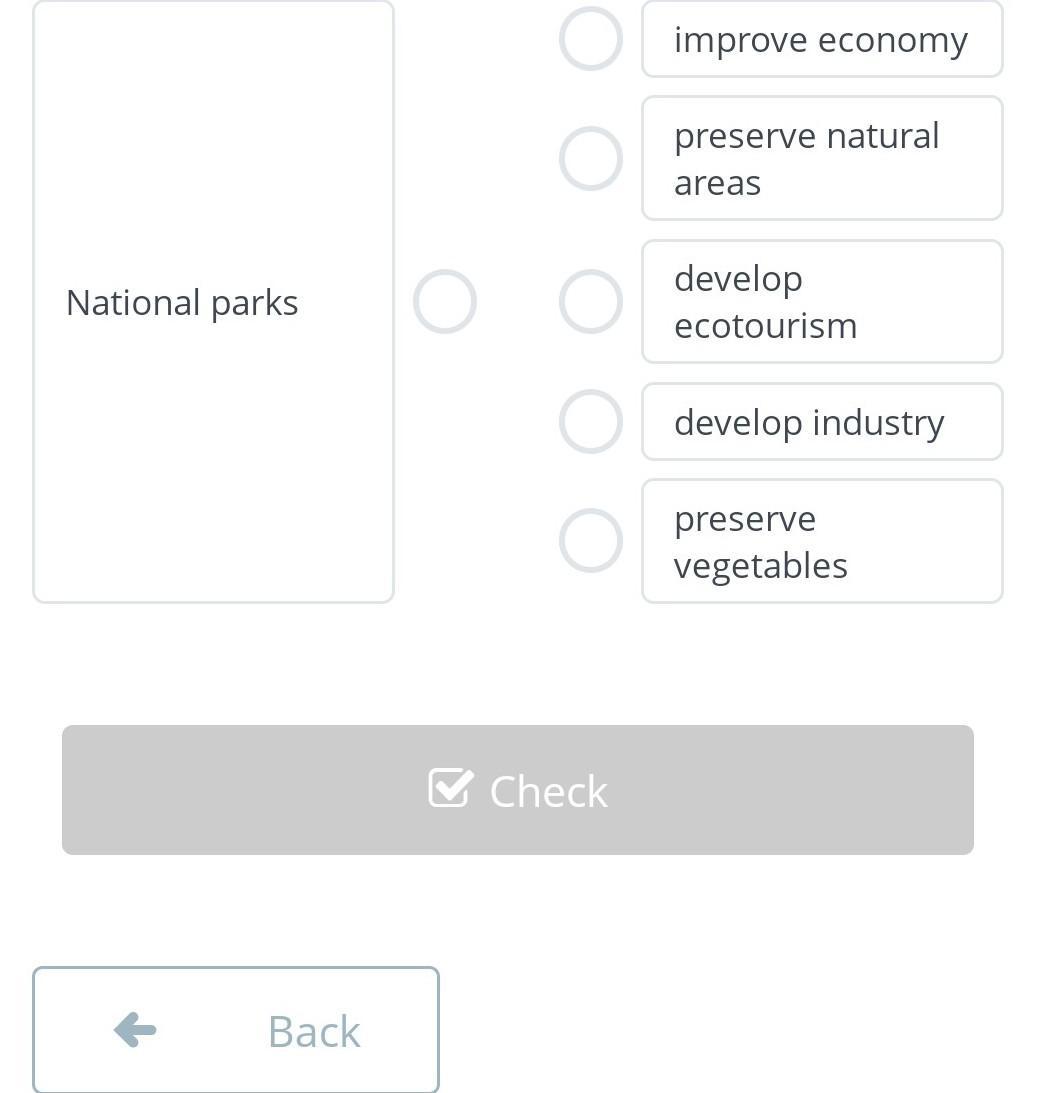Click the checkmark icon on Check button

coord(450,788)
